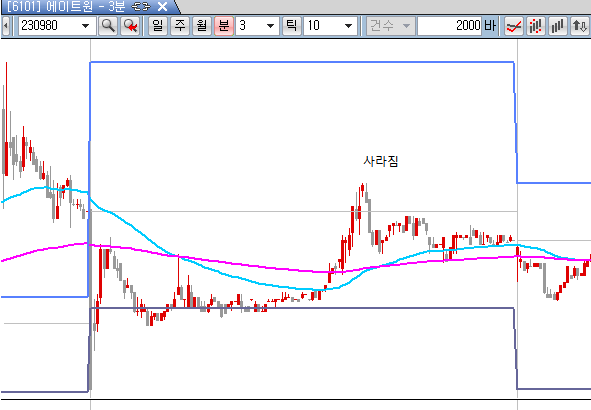The height and width of the screenshot is (410, 591).
Task: Select the [6101] 에이트원 - 3분 tab
Action: pos(66,6)
